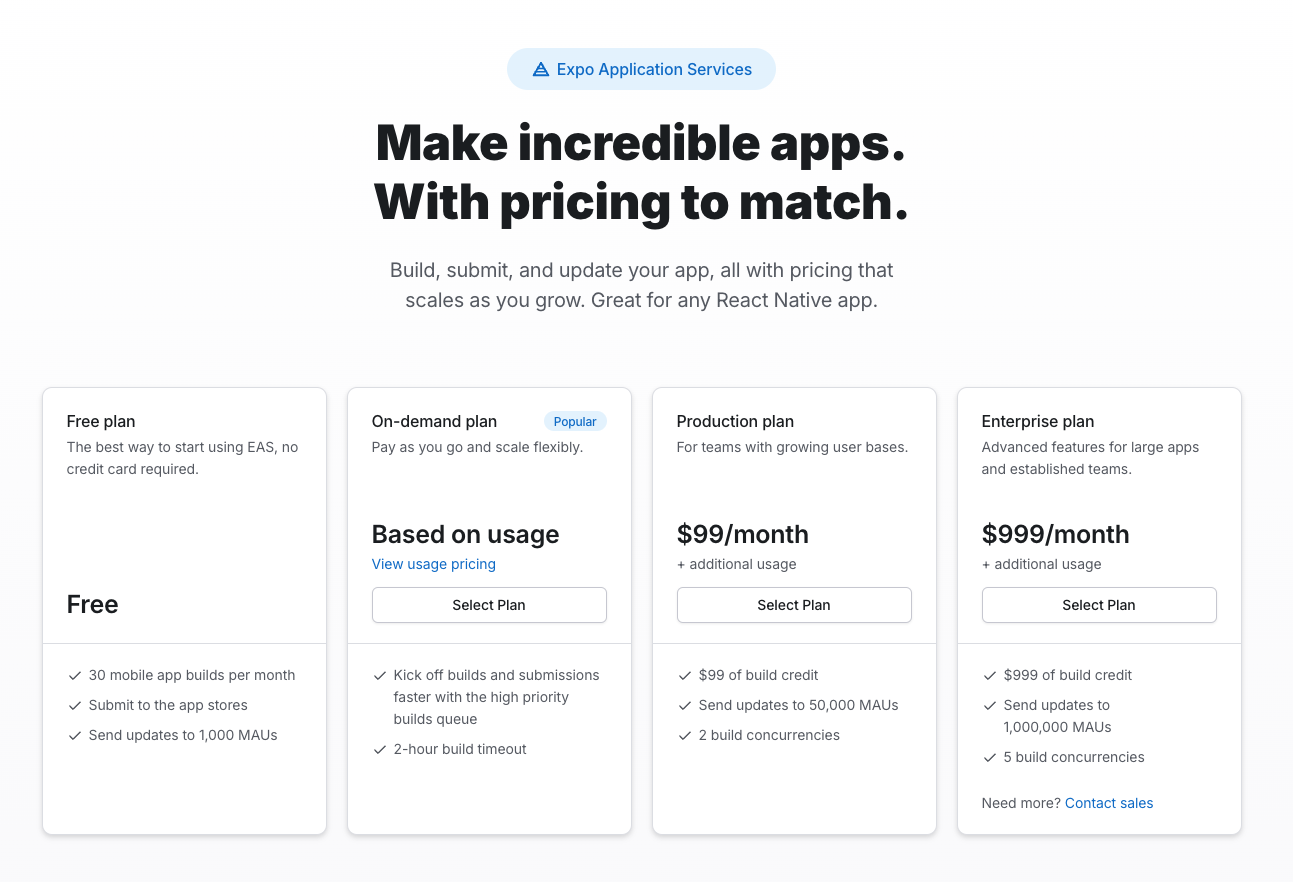Screen dimensions: 1293x882
Task: Click checkmark next to $999 of build credit
Action: (990, 675)
